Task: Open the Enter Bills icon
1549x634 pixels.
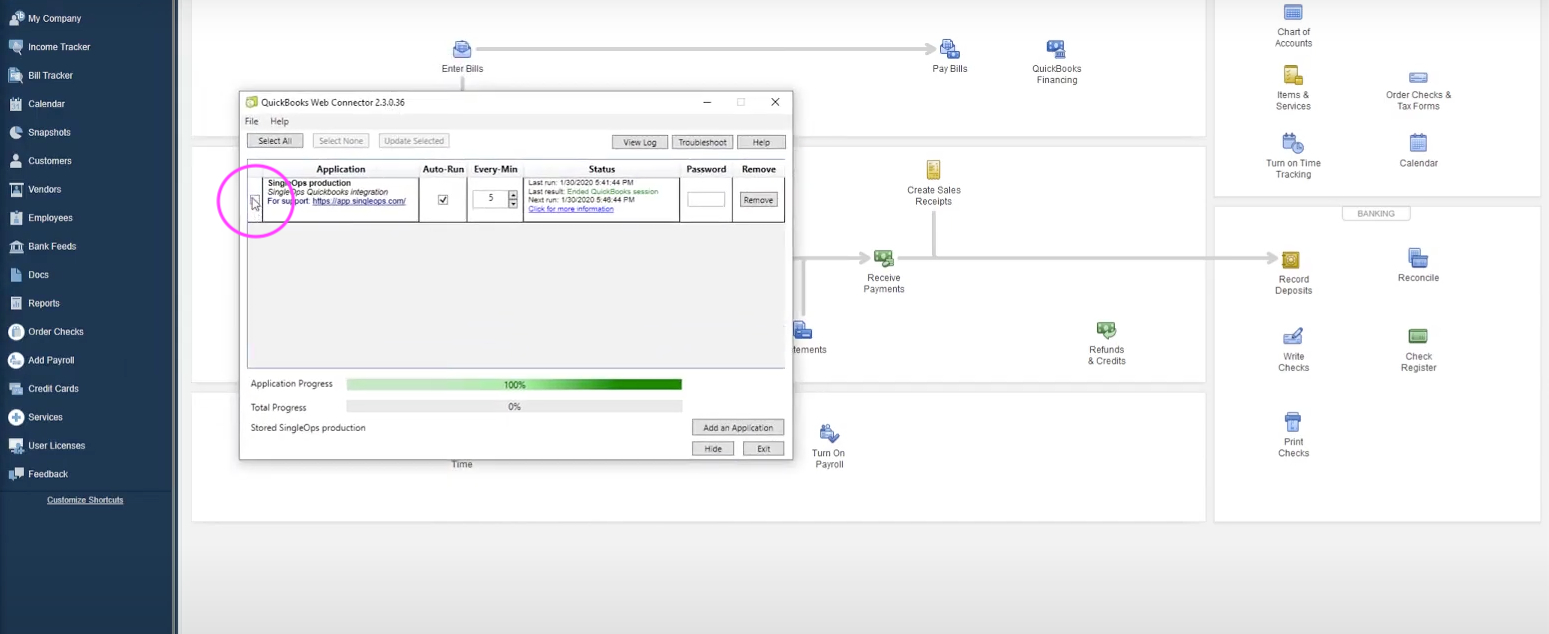Action: pyautogui.click(x=462, y=49)
